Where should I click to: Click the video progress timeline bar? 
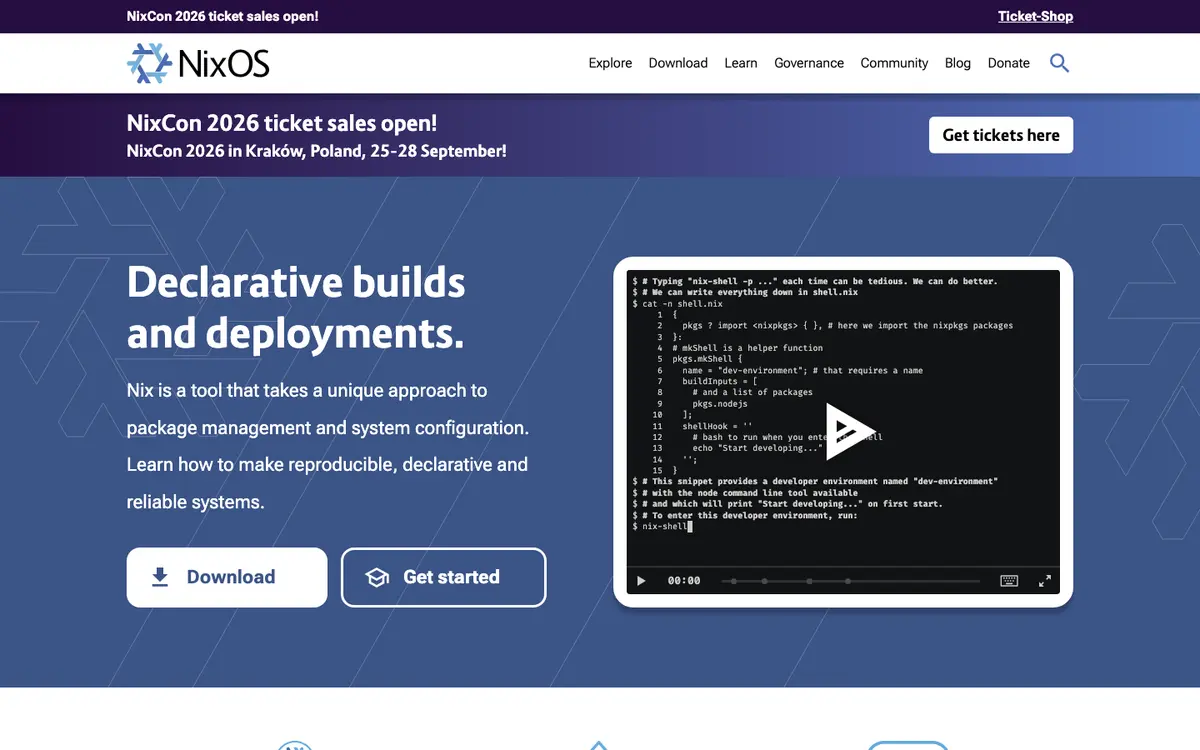[x=851, y=581]
